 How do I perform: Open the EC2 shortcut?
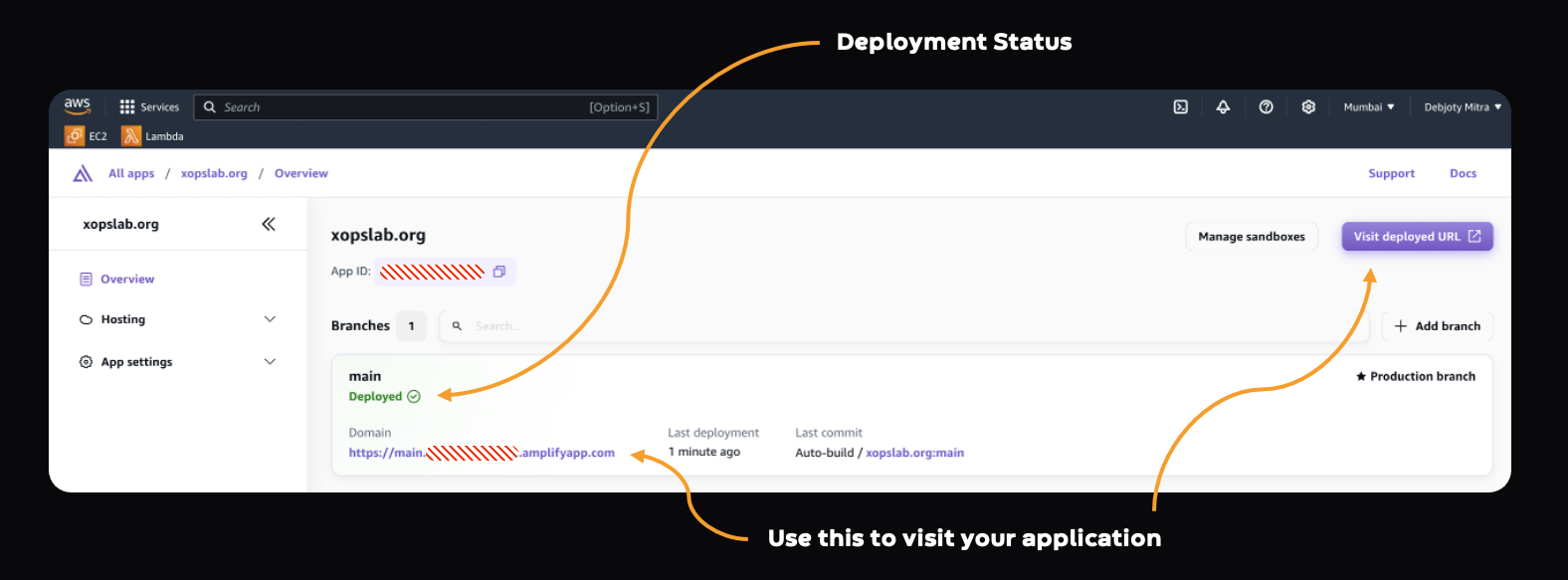(x=86, y=136)
